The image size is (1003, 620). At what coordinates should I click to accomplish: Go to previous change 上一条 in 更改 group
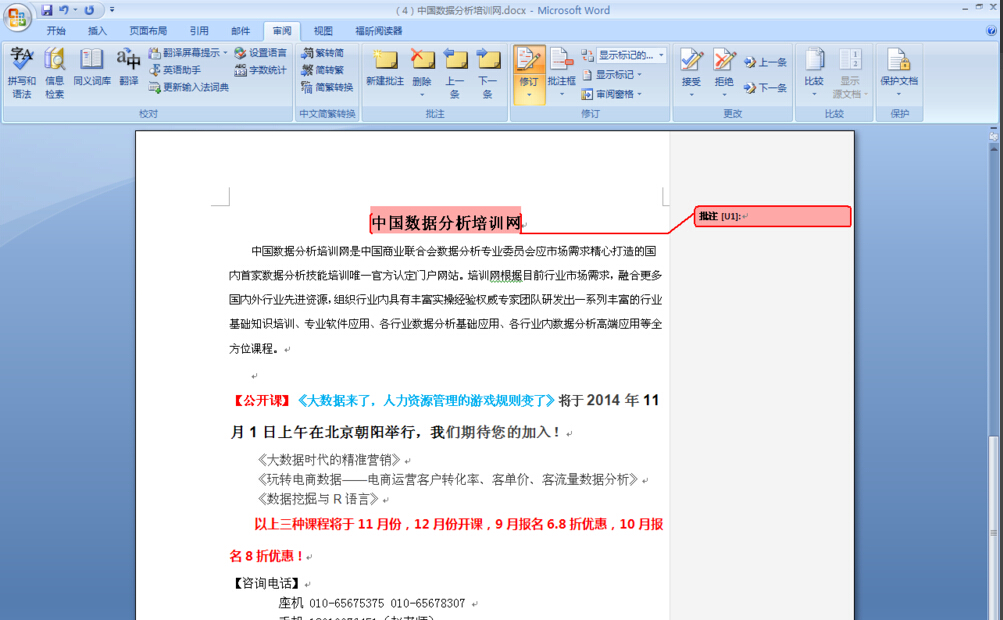(766, 62)
